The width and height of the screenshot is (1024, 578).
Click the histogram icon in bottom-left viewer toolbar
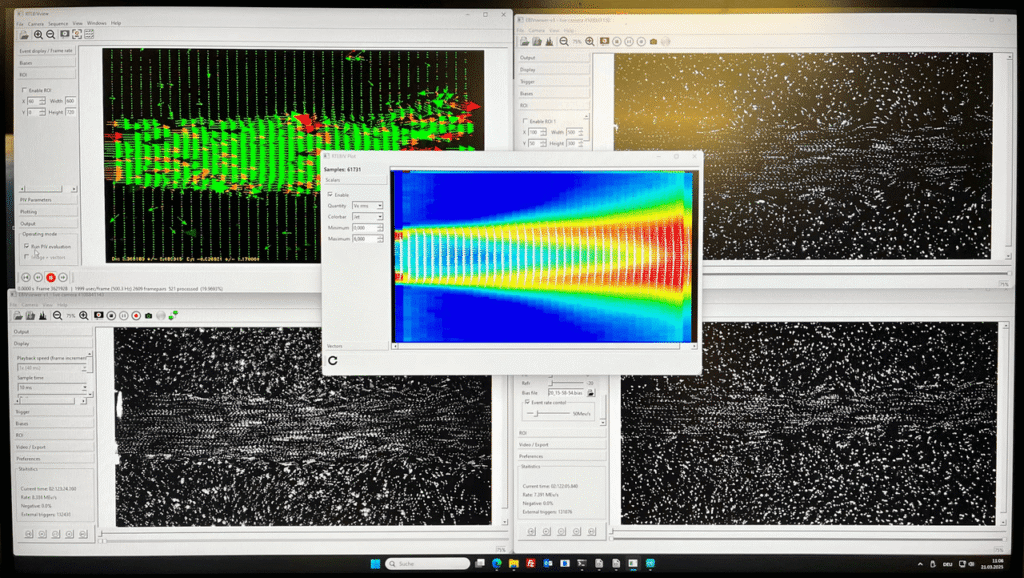click(43, 315)
